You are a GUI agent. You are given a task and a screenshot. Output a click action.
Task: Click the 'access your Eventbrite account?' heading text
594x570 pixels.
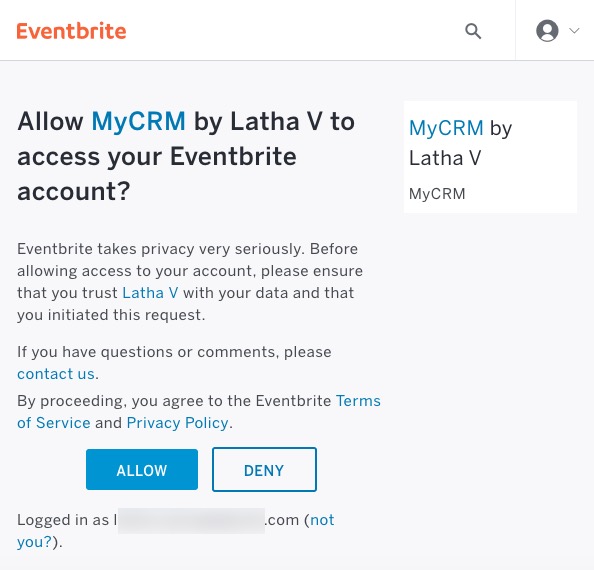[157, 174]
